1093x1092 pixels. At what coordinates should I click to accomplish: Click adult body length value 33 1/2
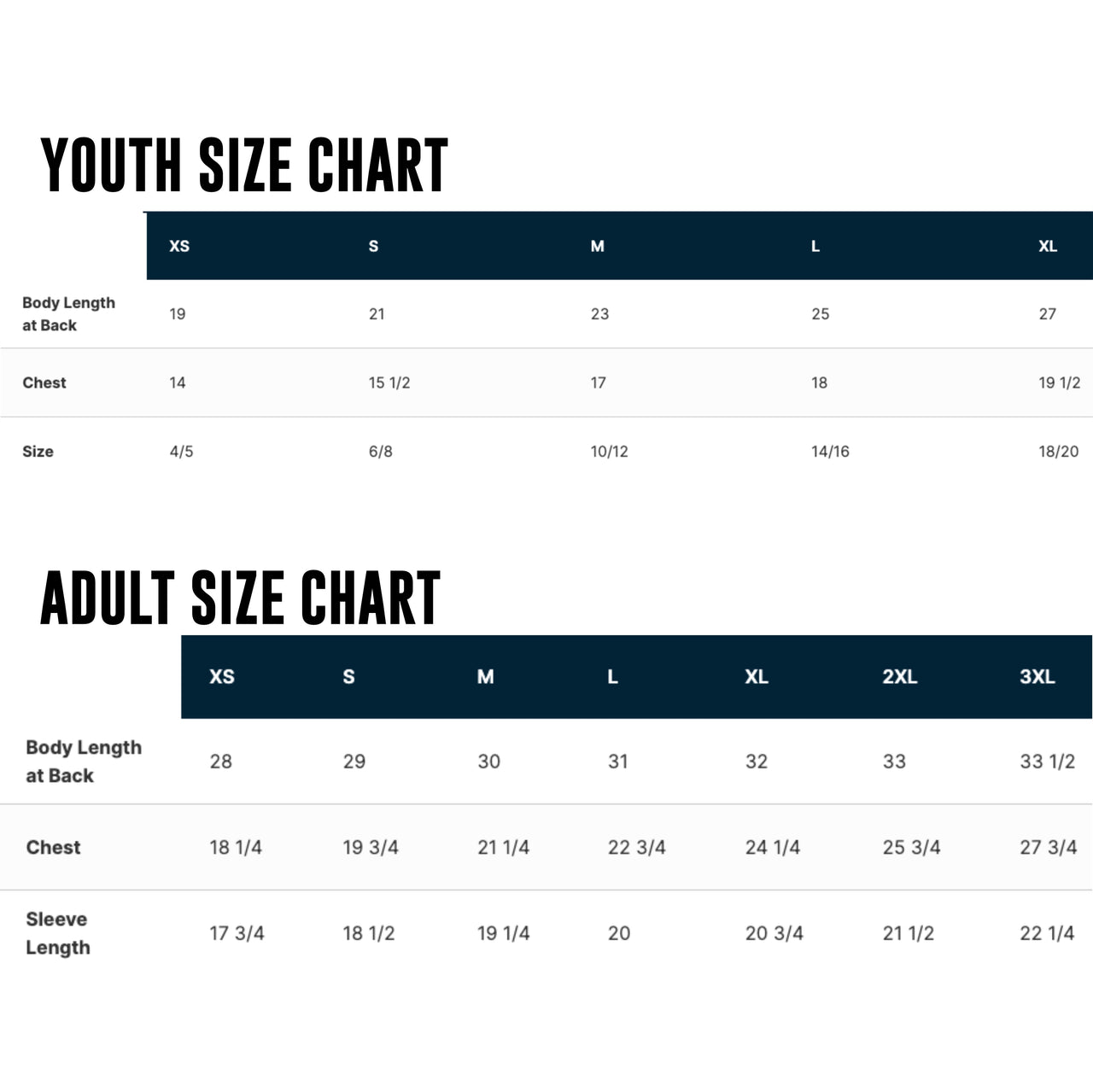click(x=1047, y=761)
